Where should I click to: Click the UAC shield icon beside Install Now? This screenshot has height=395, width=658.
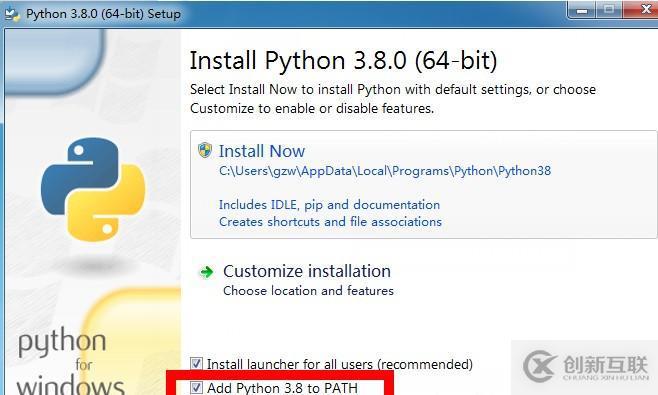coord(205,150)
